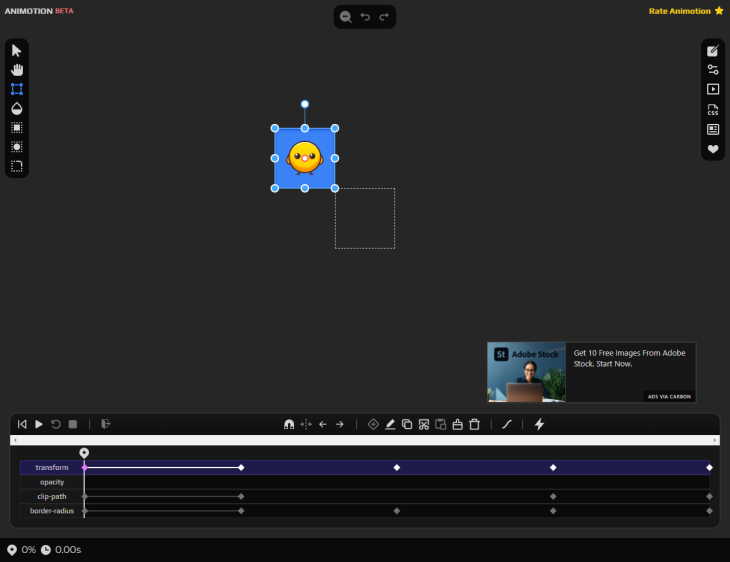Undo the last action
Viewport: 730px width, 562px height.
pyautogui.click(x=365, y=17)
